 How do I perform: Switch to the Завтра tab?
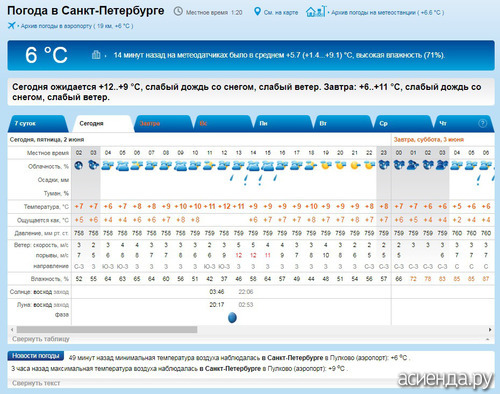pyautogui.click(x=162, y=124)
